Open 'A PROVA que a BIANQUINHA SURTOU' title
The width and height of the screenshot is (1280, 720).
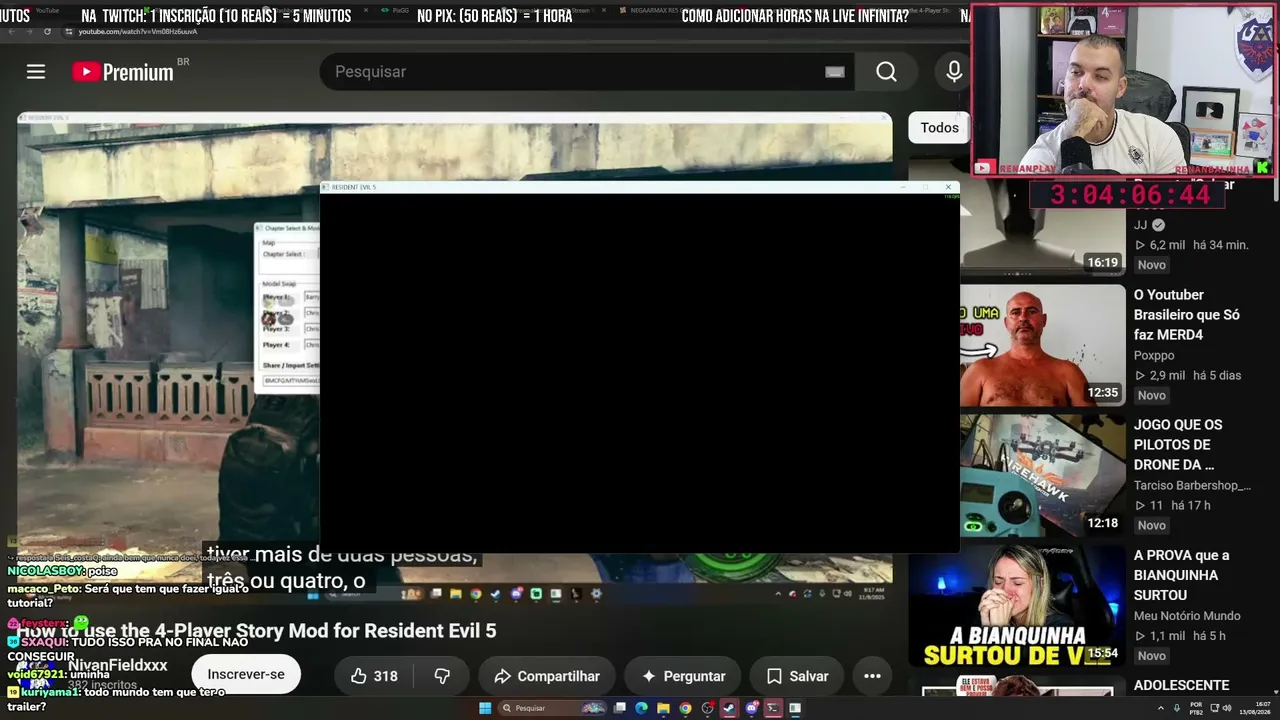point(1182,575)
